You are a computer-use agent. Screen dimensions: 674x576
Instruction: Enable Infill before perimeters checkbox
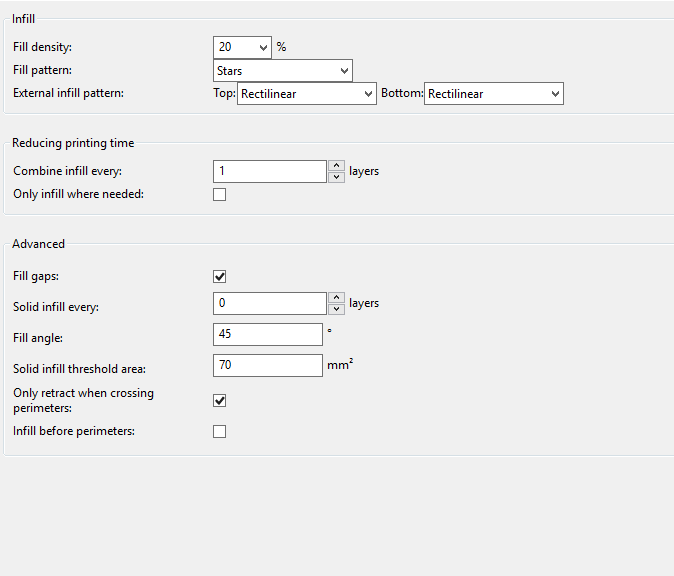[219, 431]
